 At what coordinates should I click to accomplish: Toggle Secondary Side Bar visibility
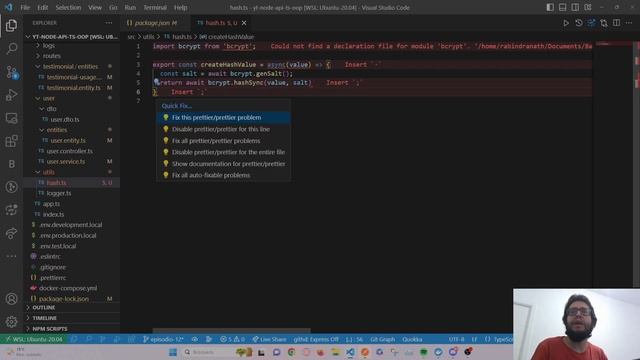coord(575,7)
